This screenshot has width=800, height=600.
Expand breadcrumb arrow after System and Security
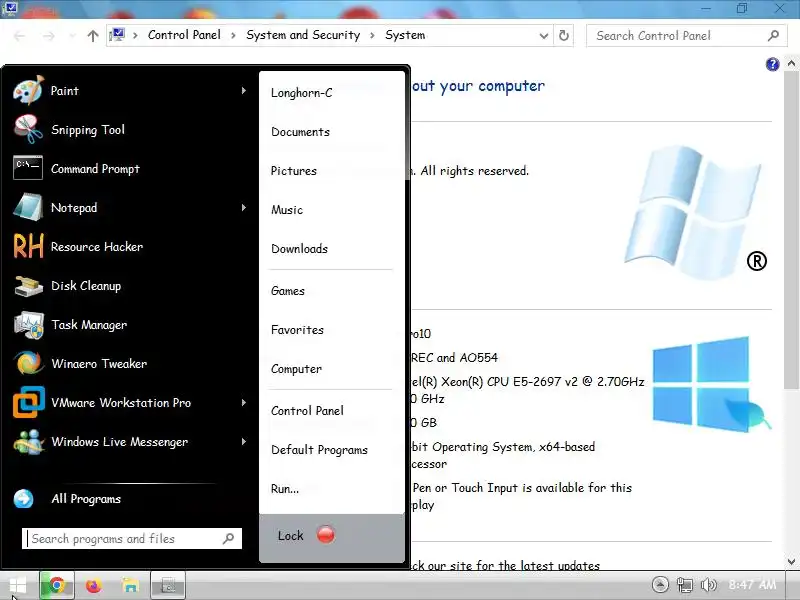(372, 35)
